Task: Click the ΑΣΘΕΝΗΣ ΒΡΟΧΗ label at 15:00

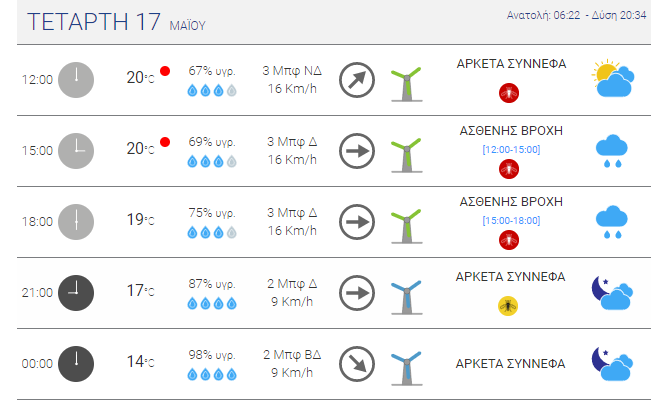Action: pyautogui.click(x=511, y=131)
